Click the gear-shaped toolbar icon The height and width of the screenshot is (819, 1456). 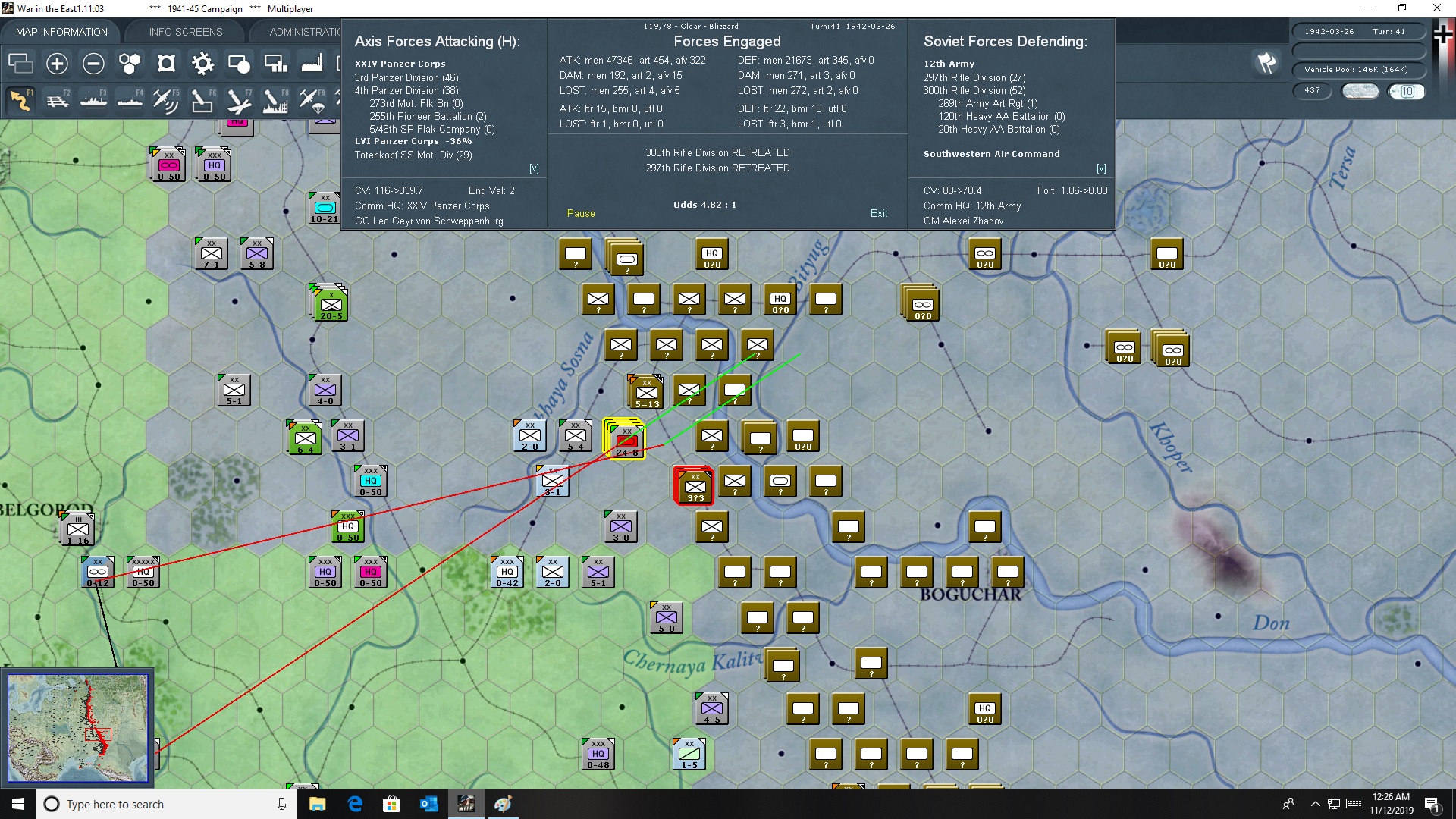pyautogui.click(x=202, y=64)
